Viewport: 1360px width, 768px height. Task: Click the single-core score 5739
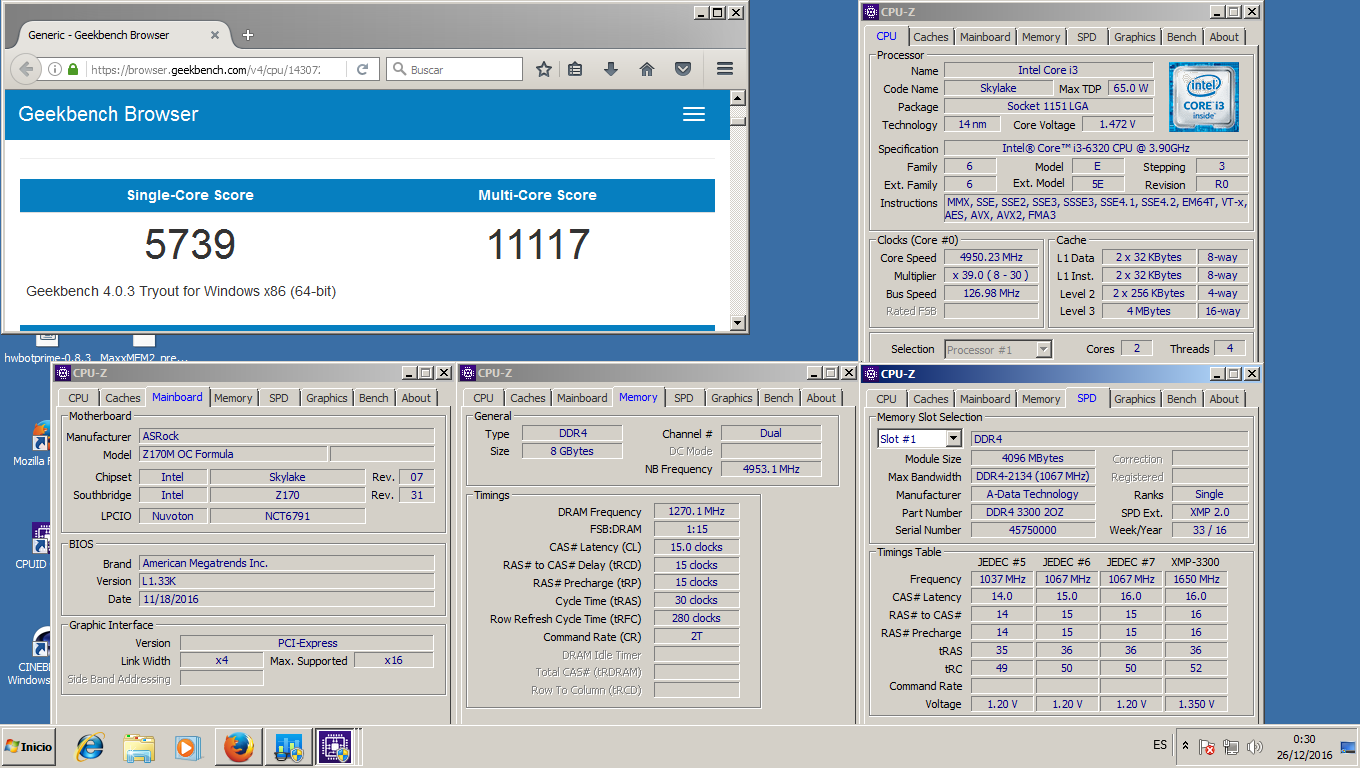[190, 245]
